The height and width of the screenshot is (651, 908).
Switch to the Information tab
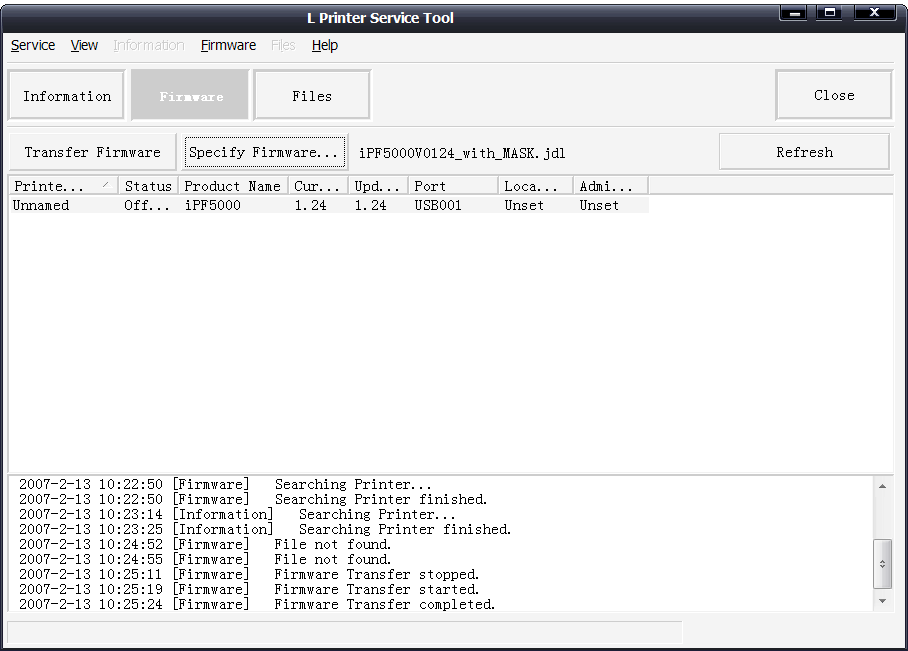point(67,96)
